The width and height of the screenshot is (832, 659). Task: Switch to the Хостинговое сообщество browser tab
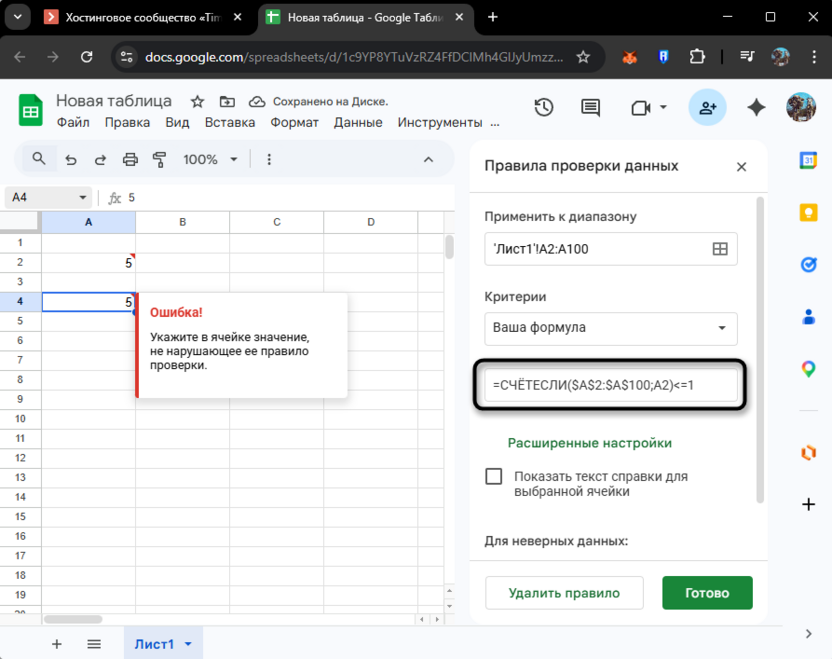(140, 16)
